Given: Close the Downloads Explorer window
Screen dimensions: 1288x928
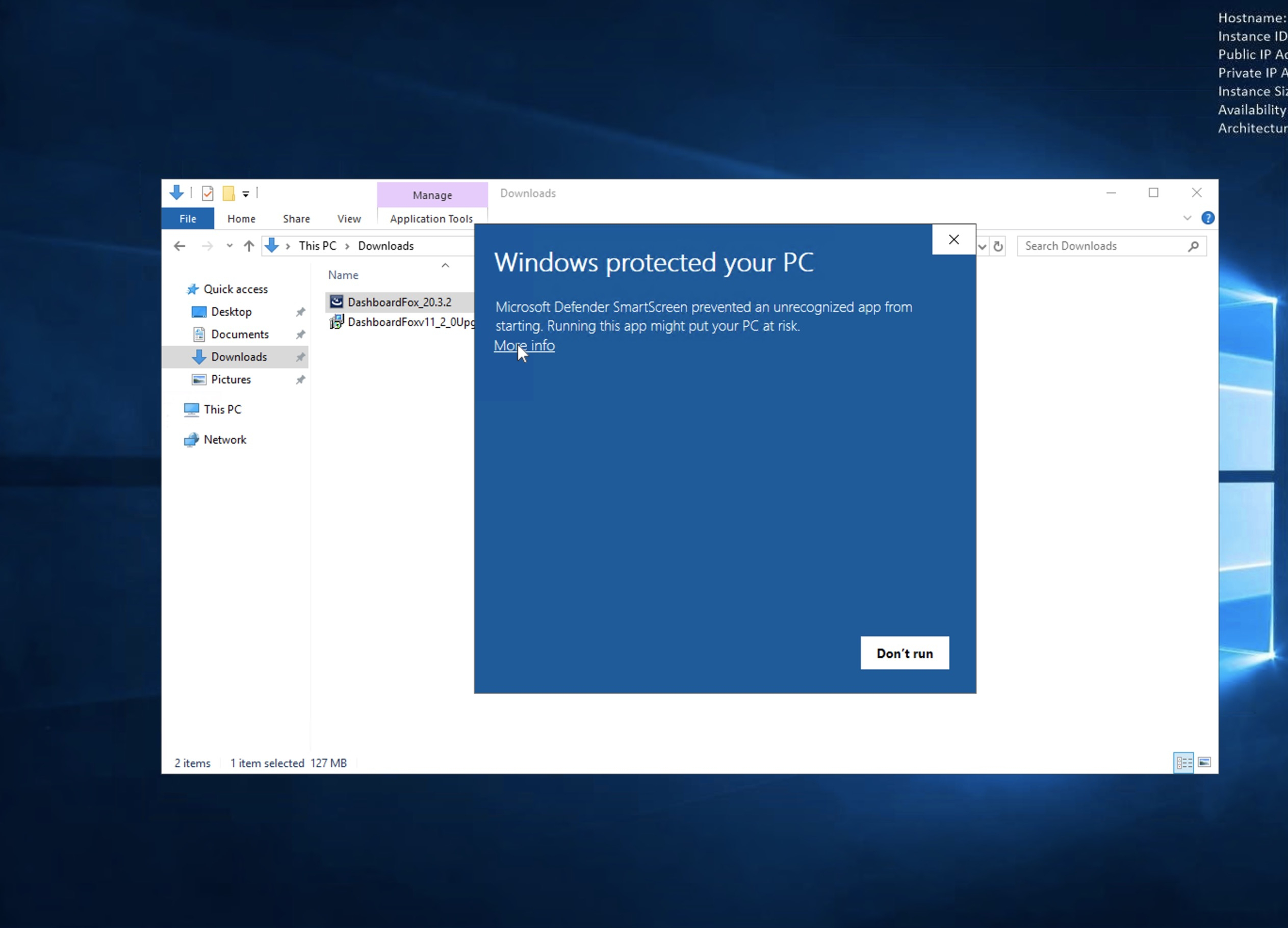Looking at the screenshot, I should point(1197,193).
